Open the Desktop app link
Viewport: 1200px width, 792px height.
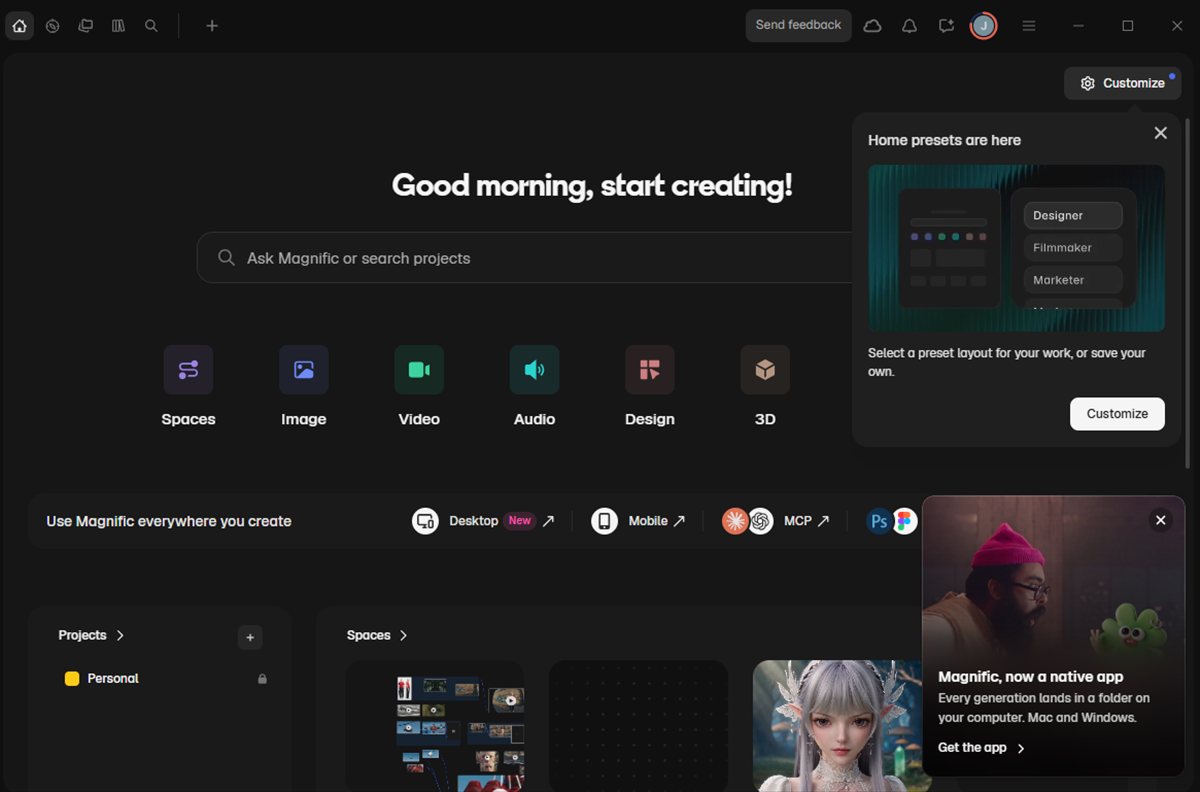(x=484, y=521)
